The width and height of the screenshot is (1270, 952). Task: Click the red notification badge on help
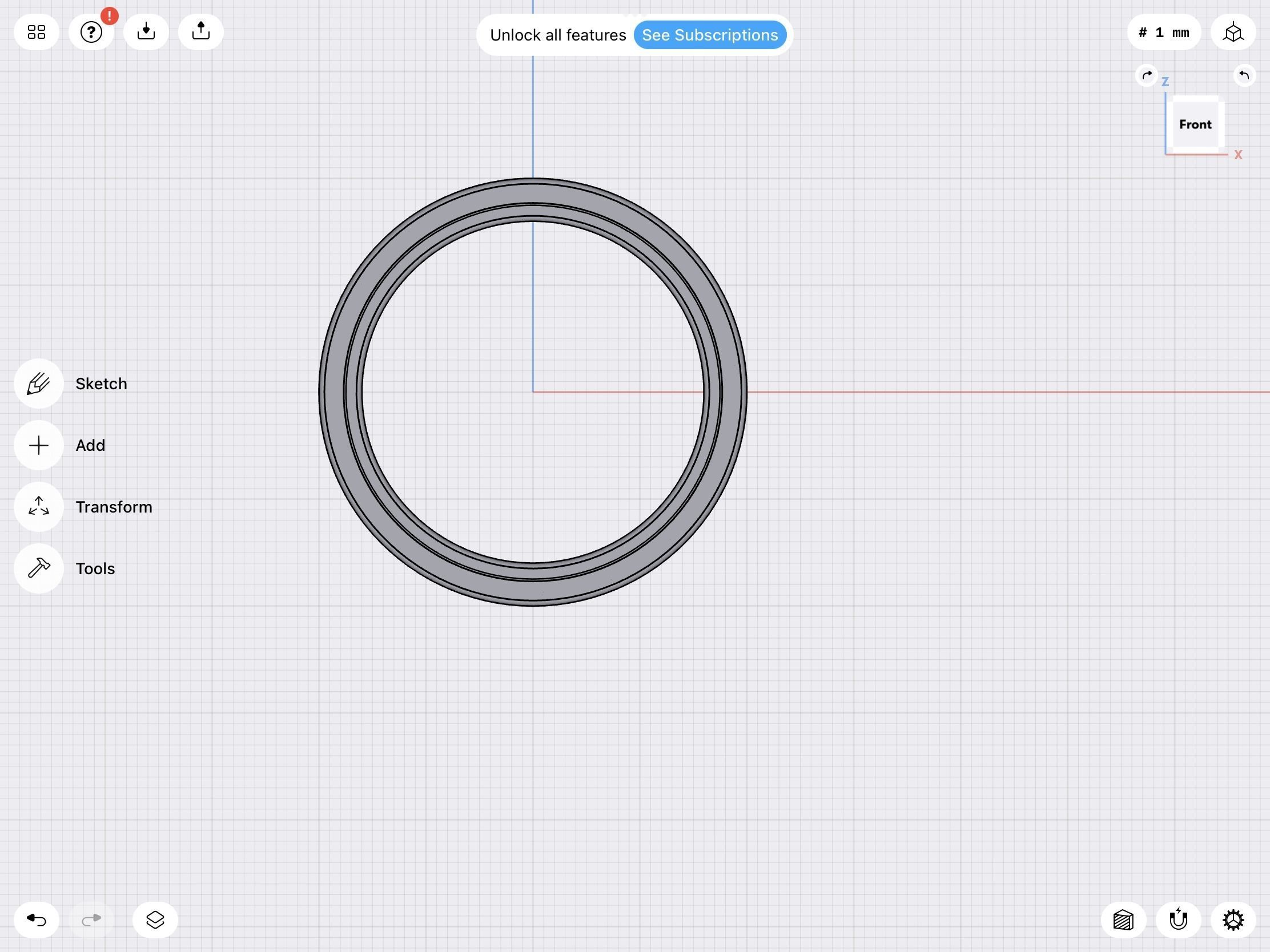(x=109, y=15)
